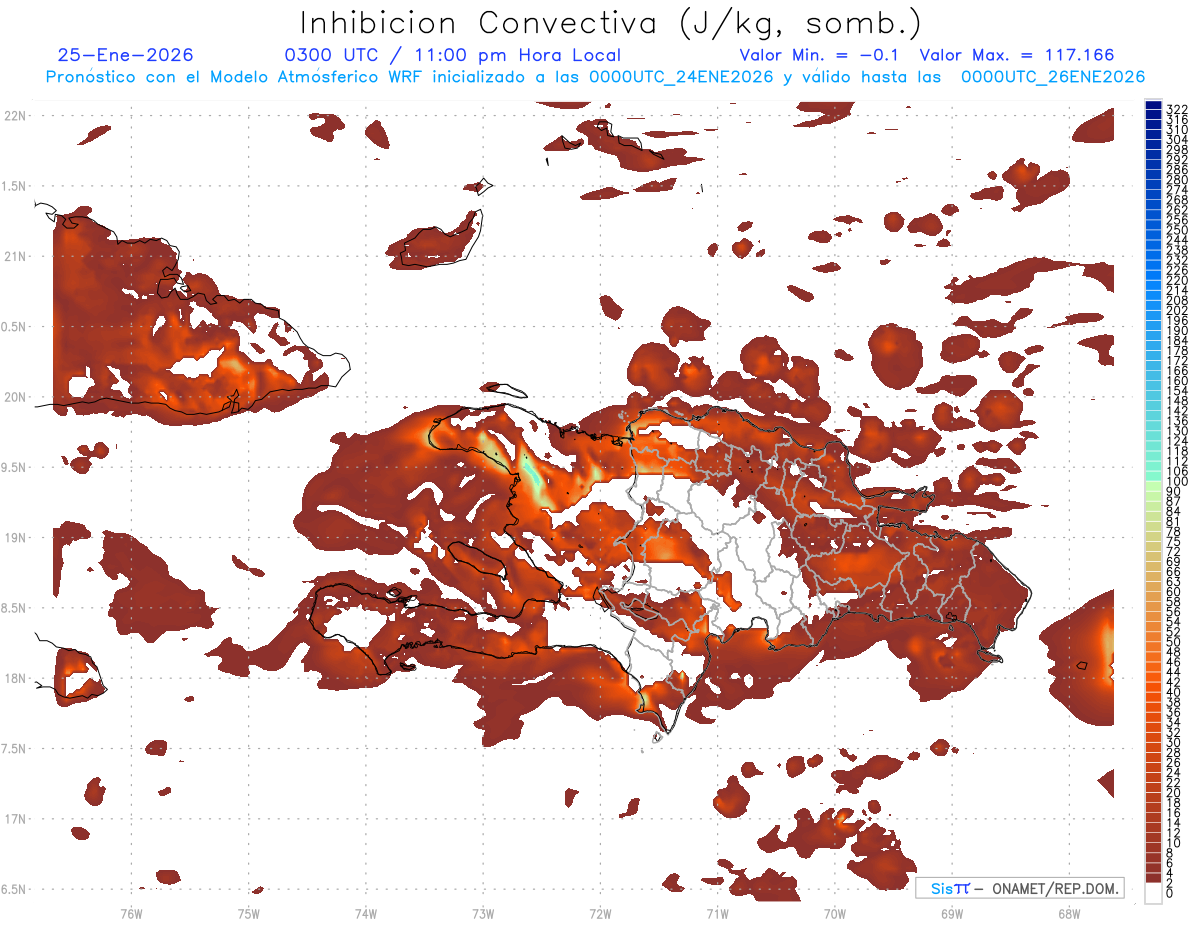Select the date text "25-Ene-2026"
This screenshot has height=927, width=1200.
(126, 56)
